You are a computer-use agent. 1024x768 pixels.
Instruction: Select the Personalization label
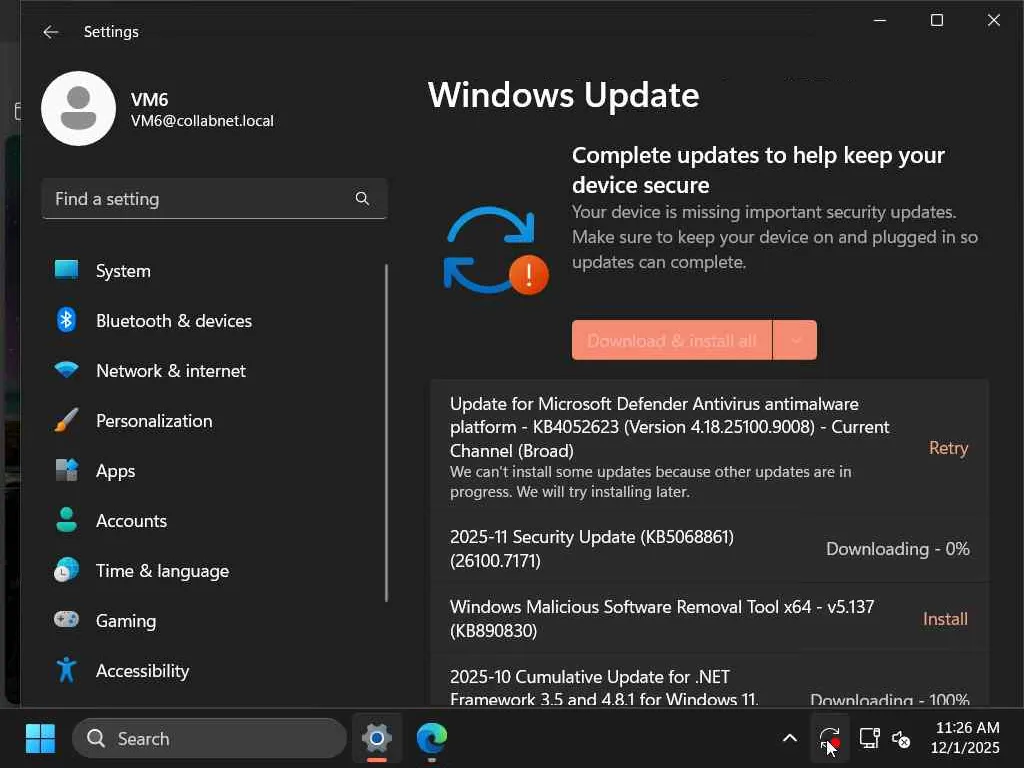click(154, 421)
